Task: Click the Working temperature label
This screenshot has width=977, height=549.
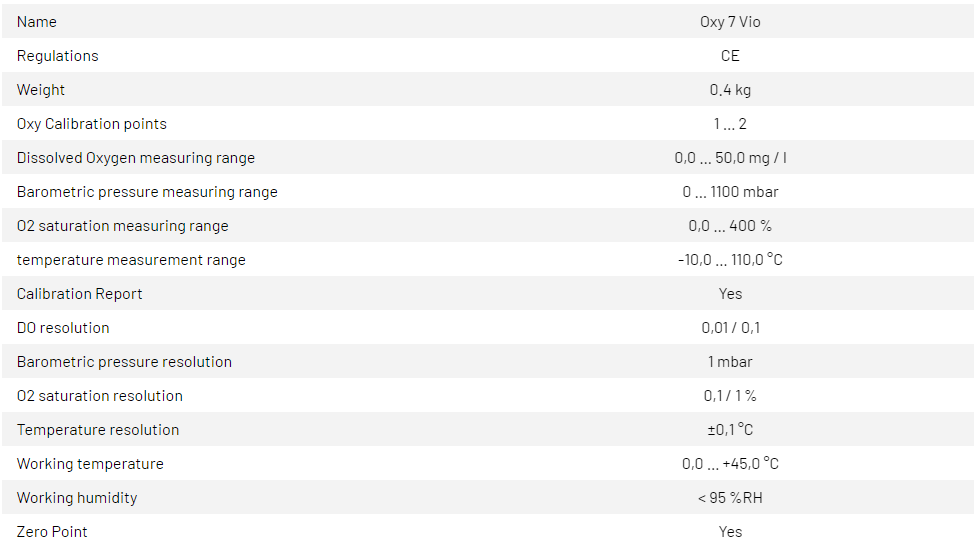Action: pyautogui.click(x=90, y=464)
